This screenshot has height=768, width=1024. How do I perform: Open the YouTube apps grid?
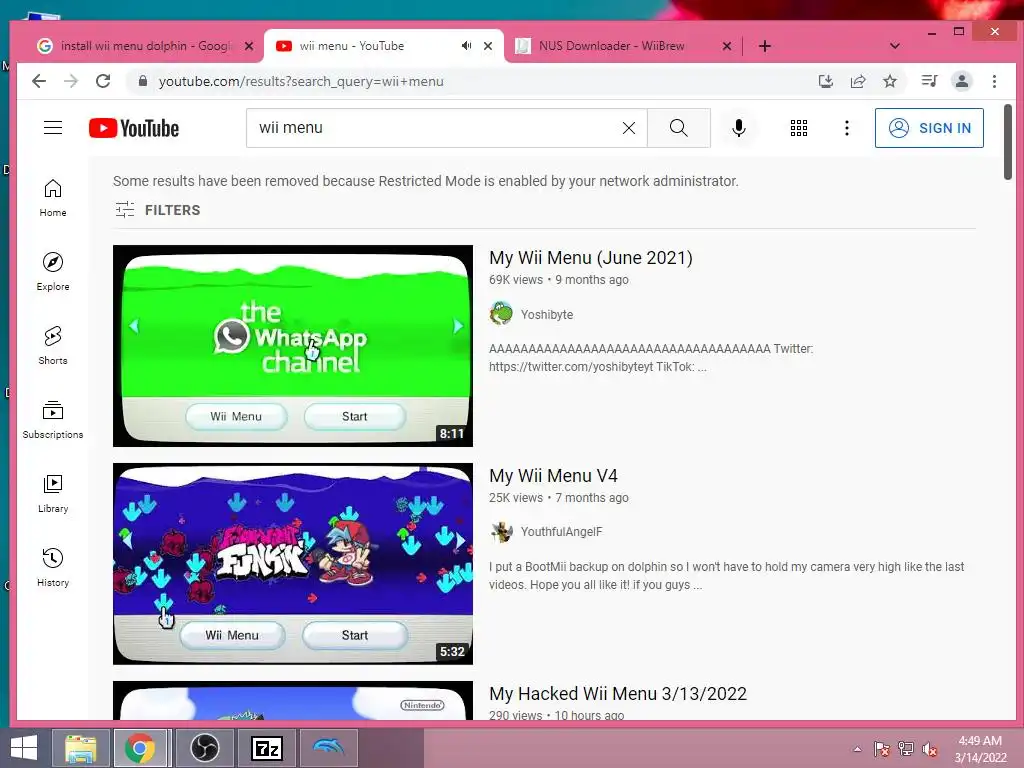(x=799, y=128)
